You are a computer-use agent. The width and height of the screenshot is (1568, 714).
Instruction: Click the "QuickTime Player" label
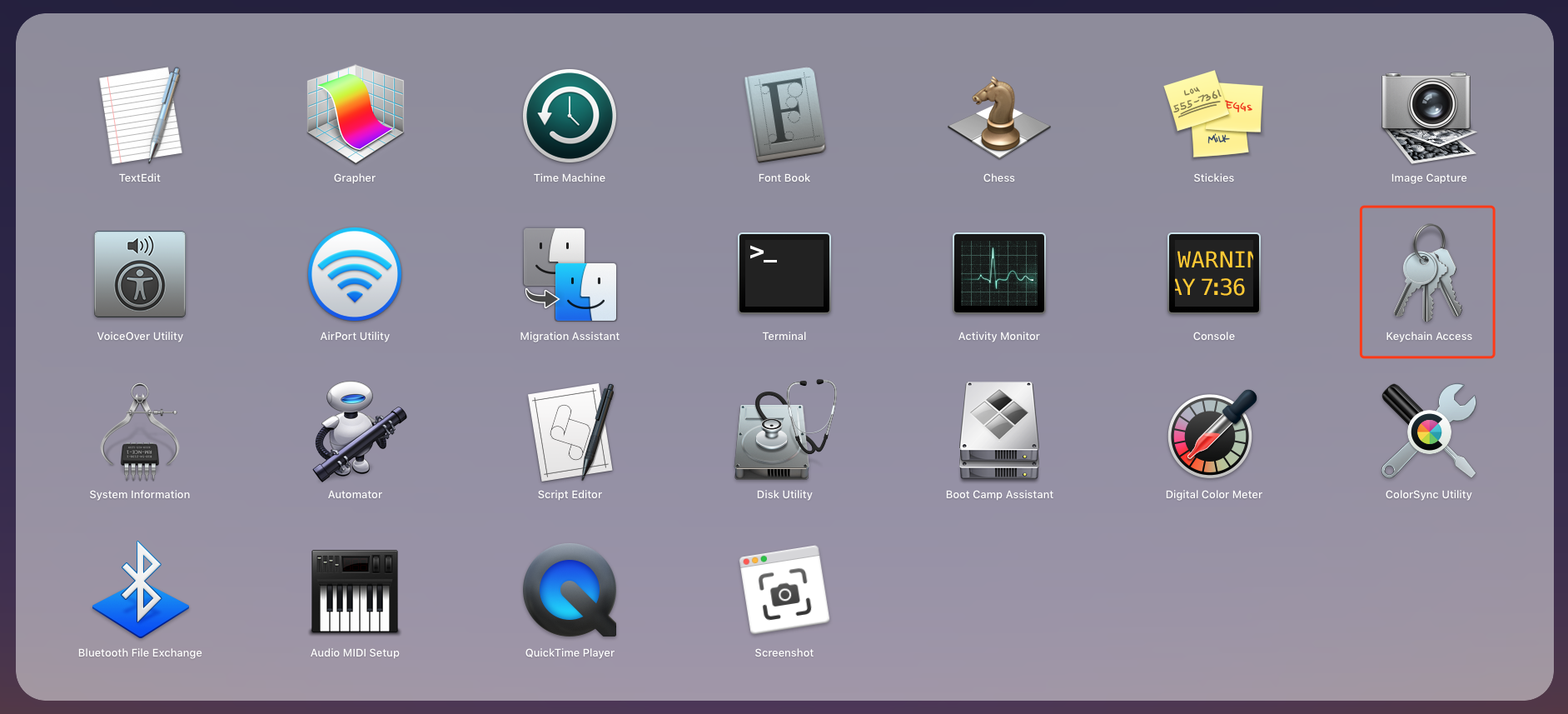pos(570,653)
